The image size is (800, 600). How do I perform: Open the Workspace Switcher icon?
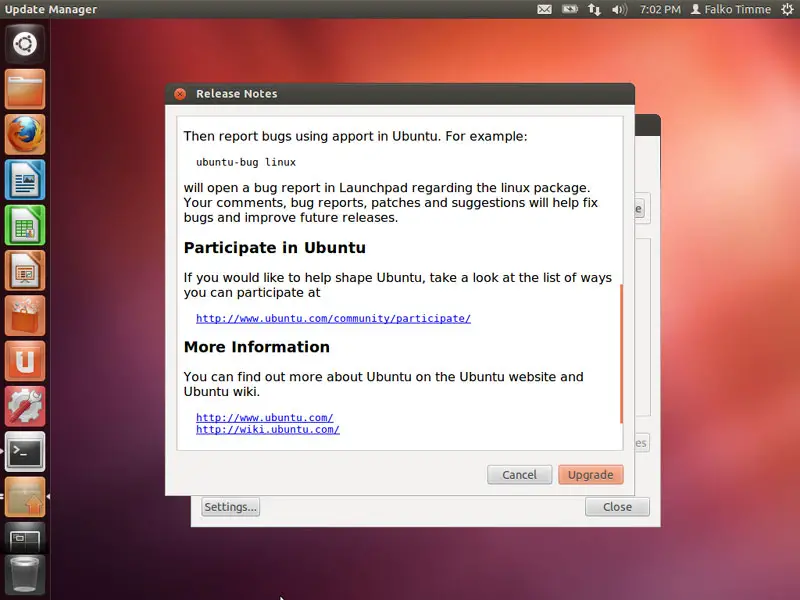25,538
